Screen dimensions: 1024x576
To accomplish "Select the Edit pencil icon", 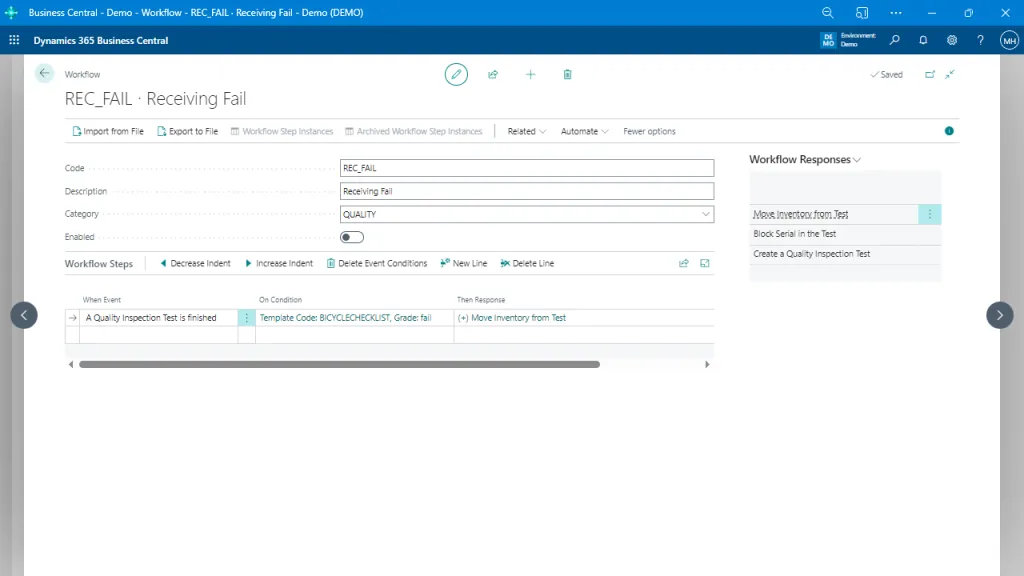I will pyautogui.click(x=456, y=74).
